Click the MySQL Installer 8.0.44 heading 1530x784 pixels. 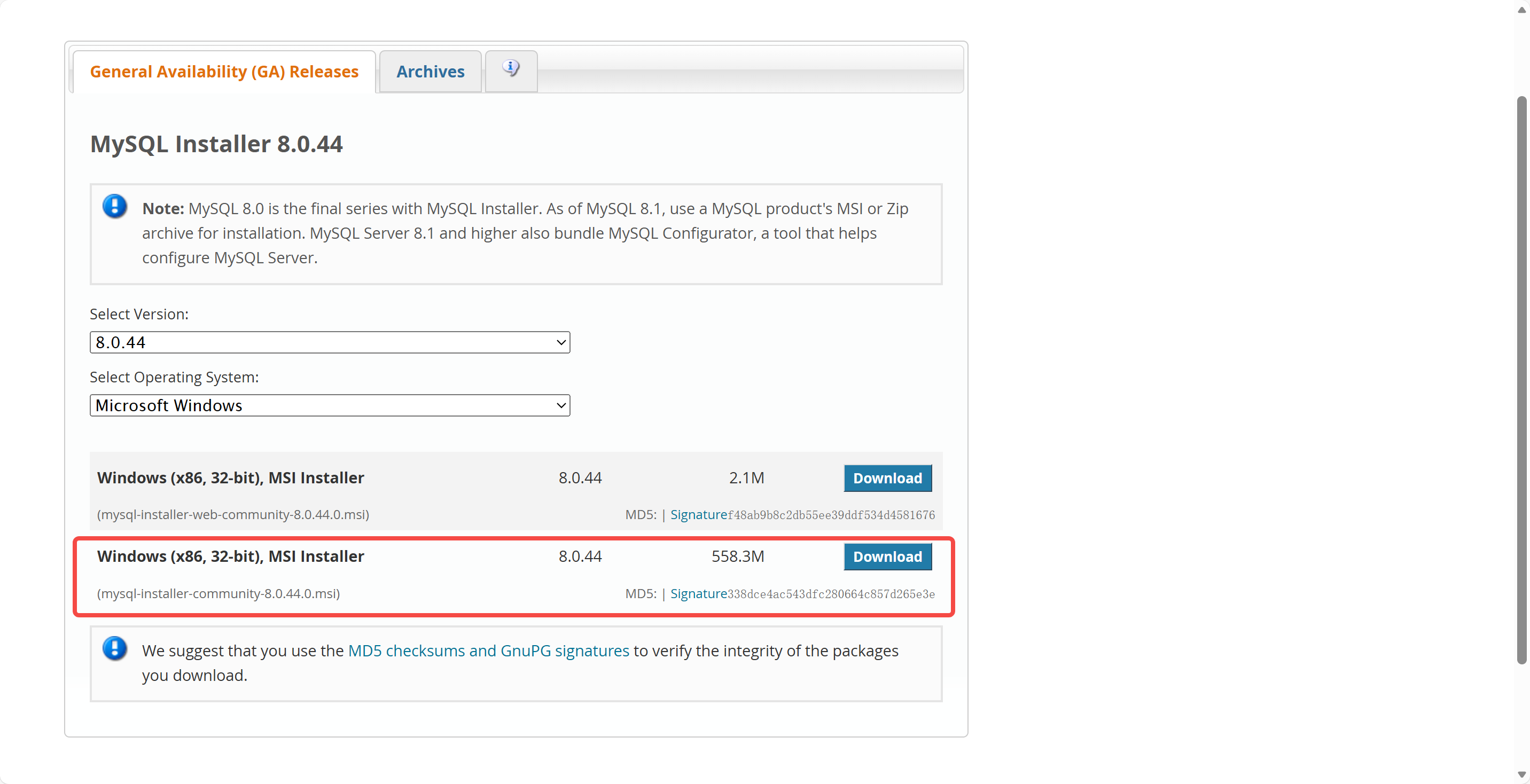[x=216, y=144]
